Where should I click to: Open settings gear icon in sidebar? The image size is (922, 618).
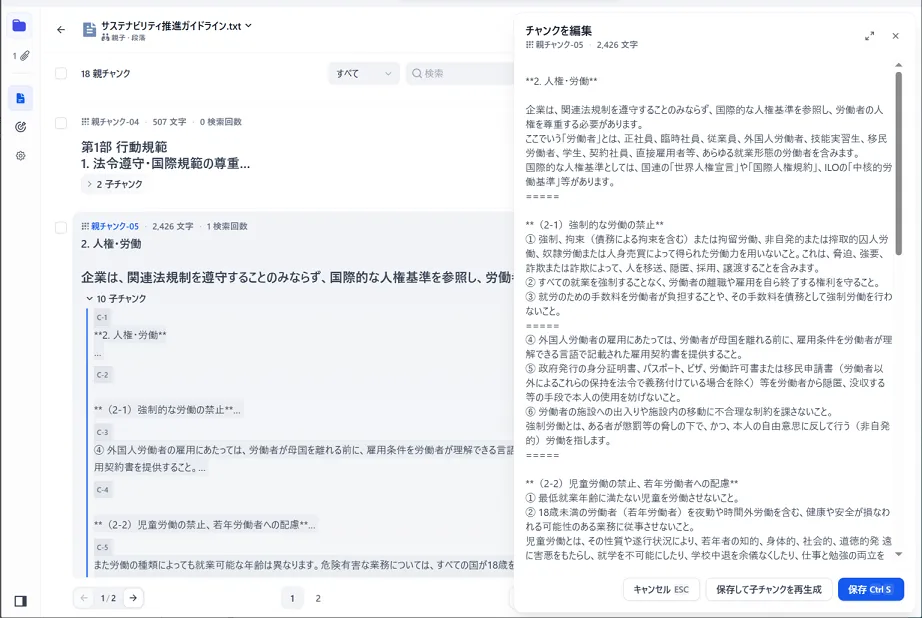[21, 156]
